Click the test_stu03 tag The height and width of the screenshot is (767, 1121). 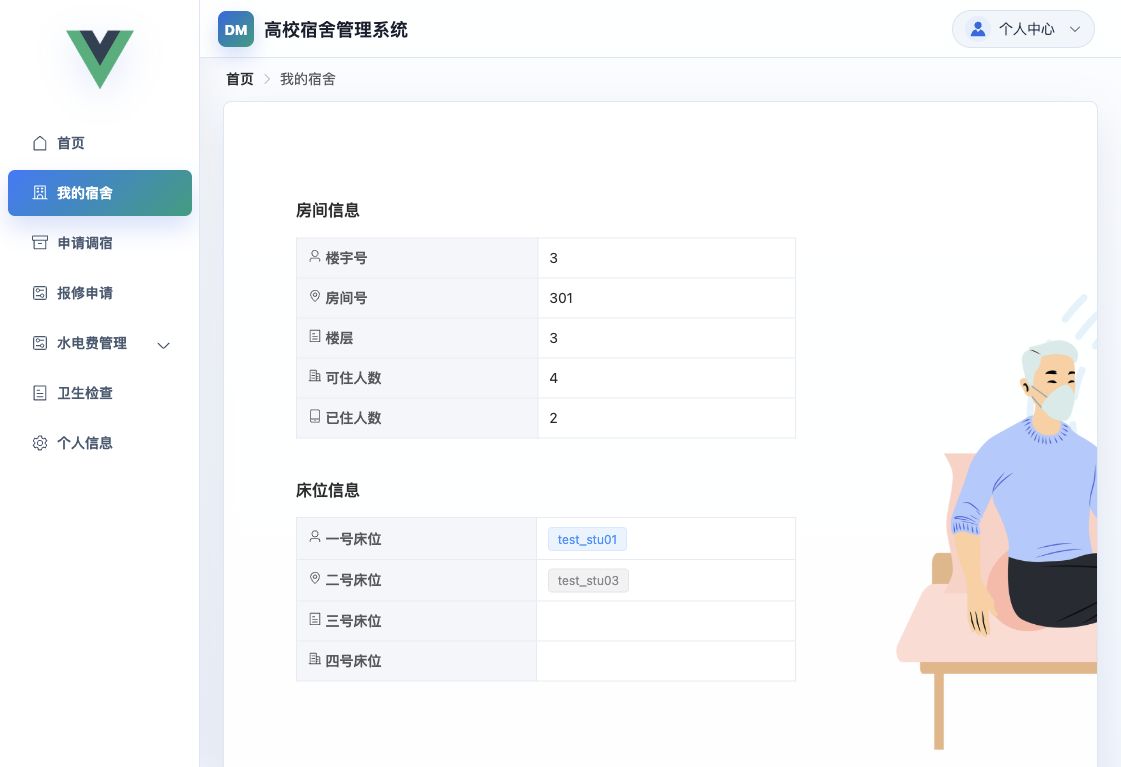pos(588,580)
